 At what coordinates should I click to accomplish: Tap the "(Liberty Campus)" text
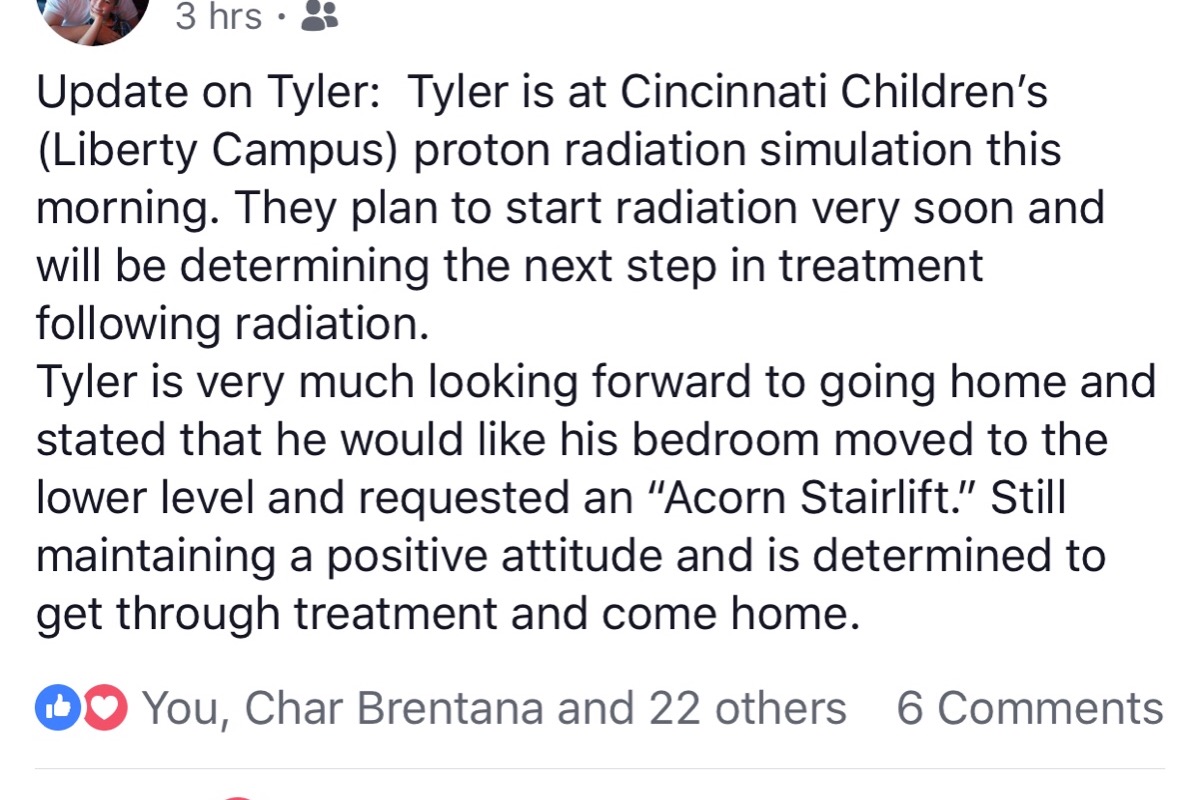click(x=218, y=152)
